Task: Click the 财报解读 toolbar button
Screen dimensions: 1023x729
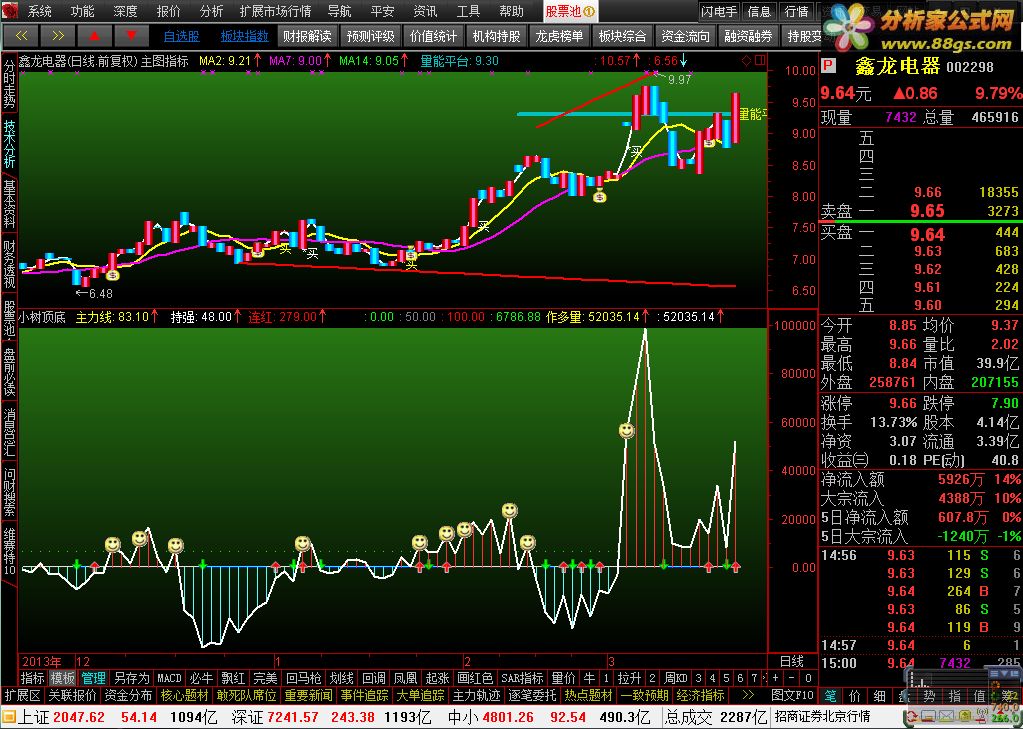Action: click(x=307, y=36)
